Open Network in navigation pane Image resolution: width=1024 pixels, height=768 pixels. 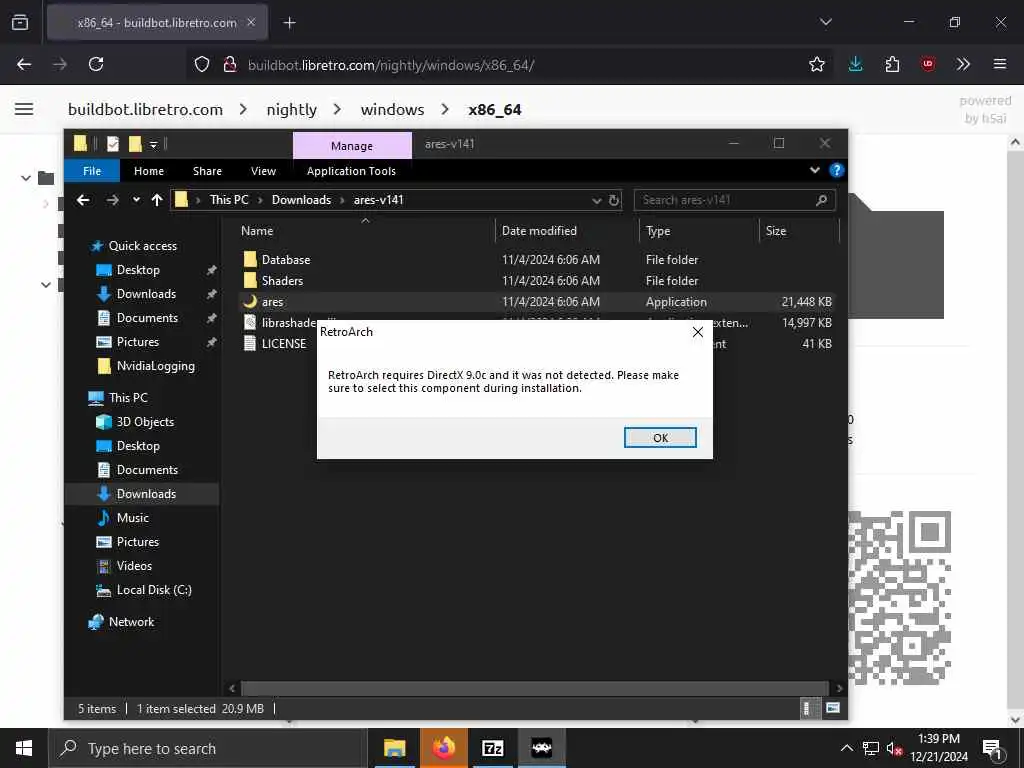[x=131, y=622]
